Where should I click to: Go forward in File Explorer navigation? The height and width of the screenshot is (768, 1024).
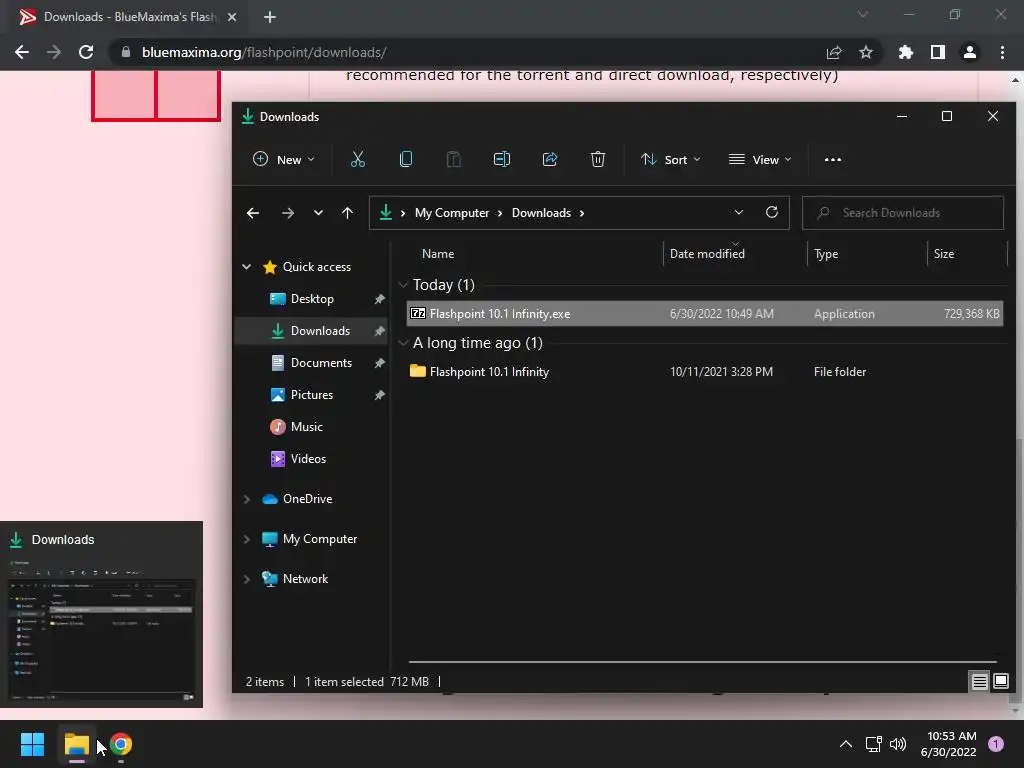[x=287, y=213]
